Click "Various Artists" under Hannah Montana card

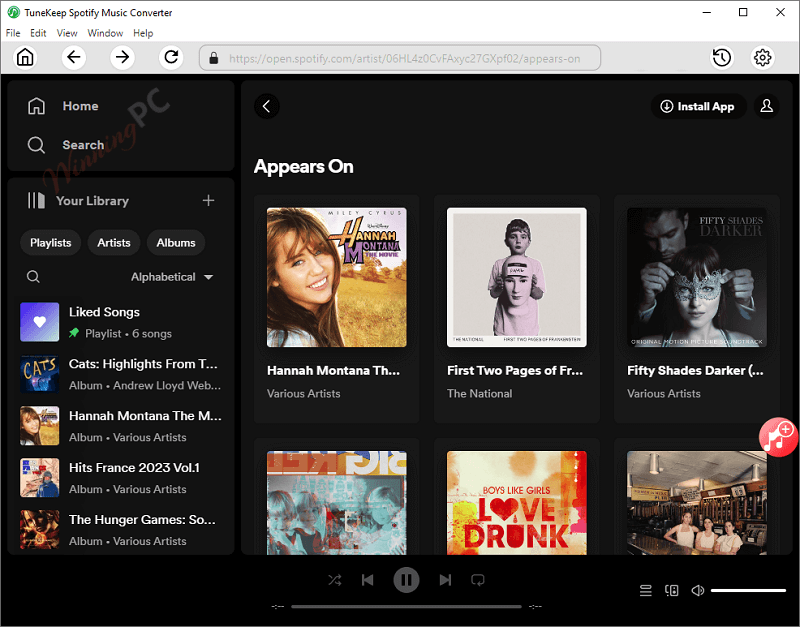pos(304,393)
